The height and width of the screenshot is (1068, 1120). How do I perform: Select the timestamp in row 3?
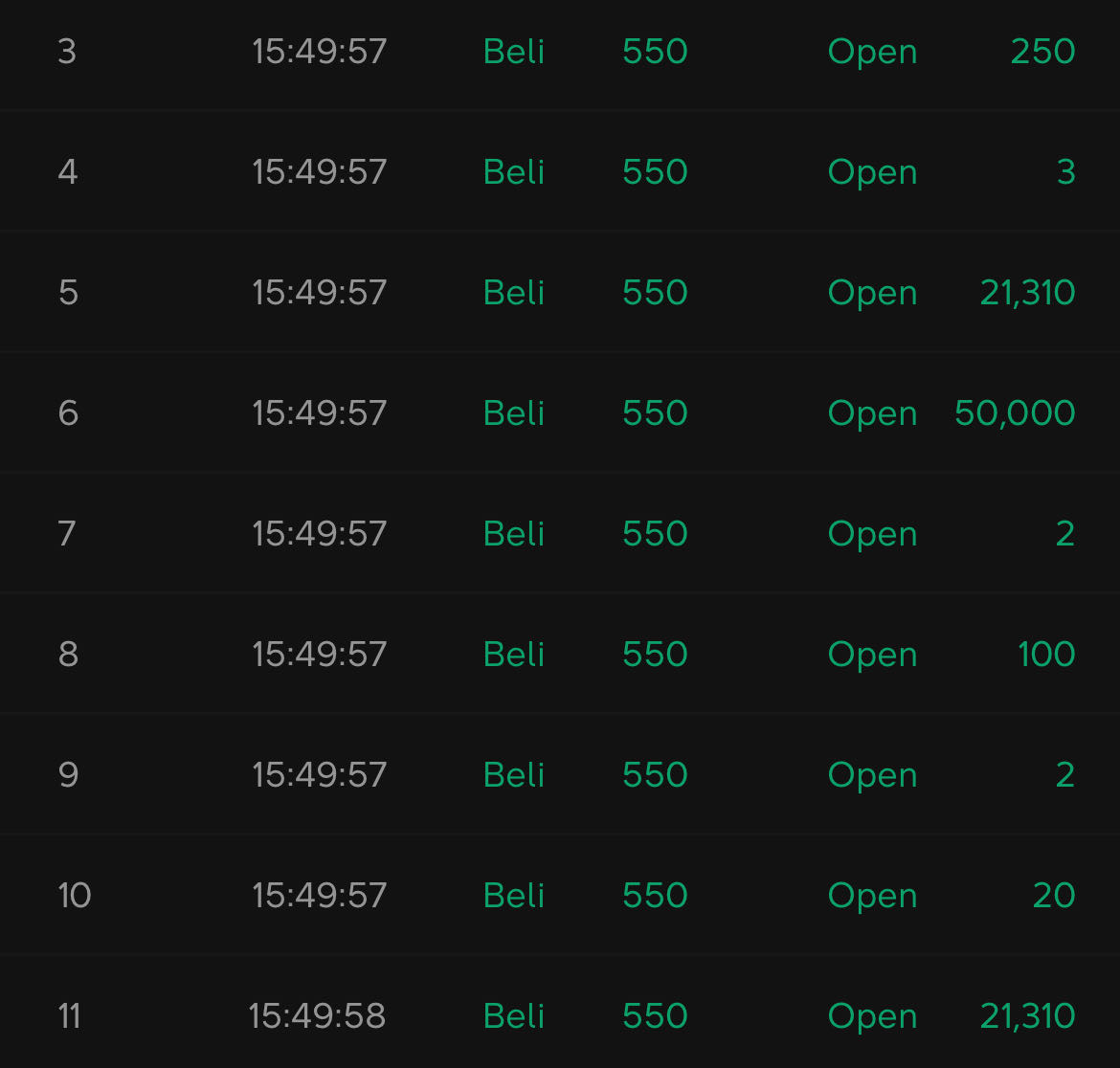(319, 52)
